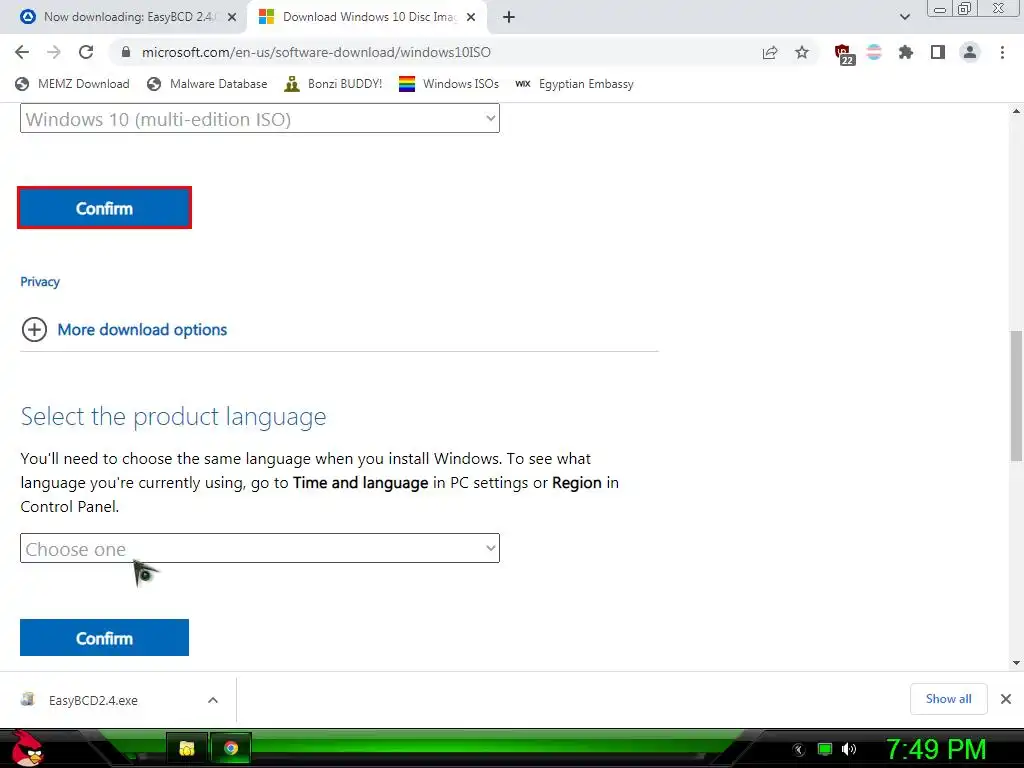Open the Privacy link
This screenshot has width=1024, height=768.
point(40,281)
